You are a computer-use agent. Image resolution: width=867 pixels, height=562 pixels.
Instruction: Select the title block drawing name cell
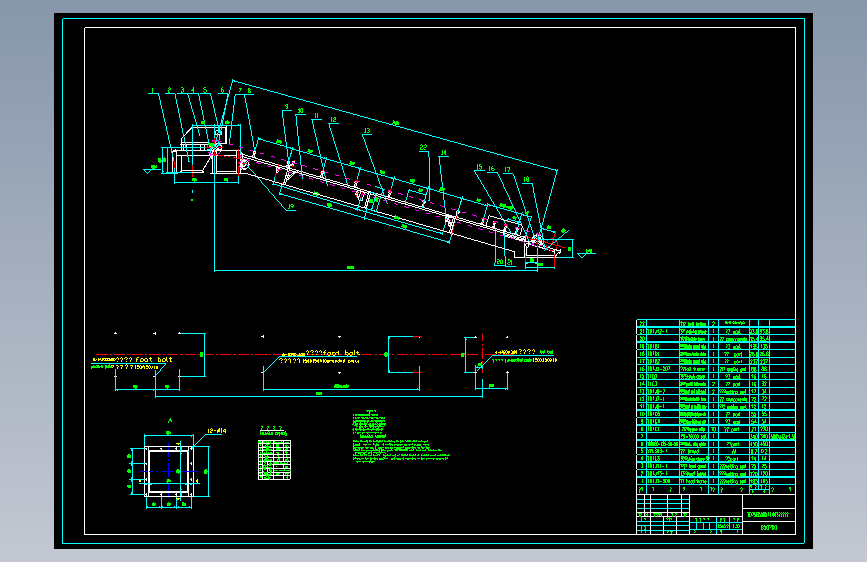tap(769, 514)
